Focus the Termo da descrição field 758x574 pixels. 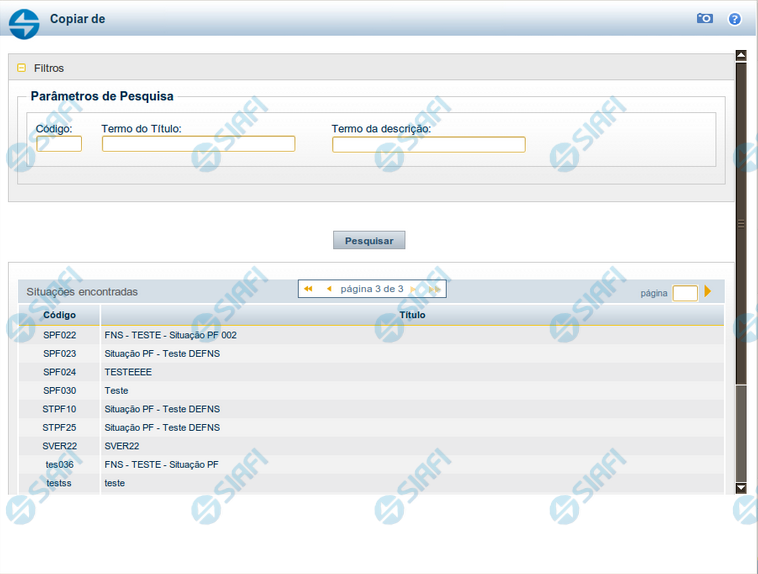tap(428, 144)
